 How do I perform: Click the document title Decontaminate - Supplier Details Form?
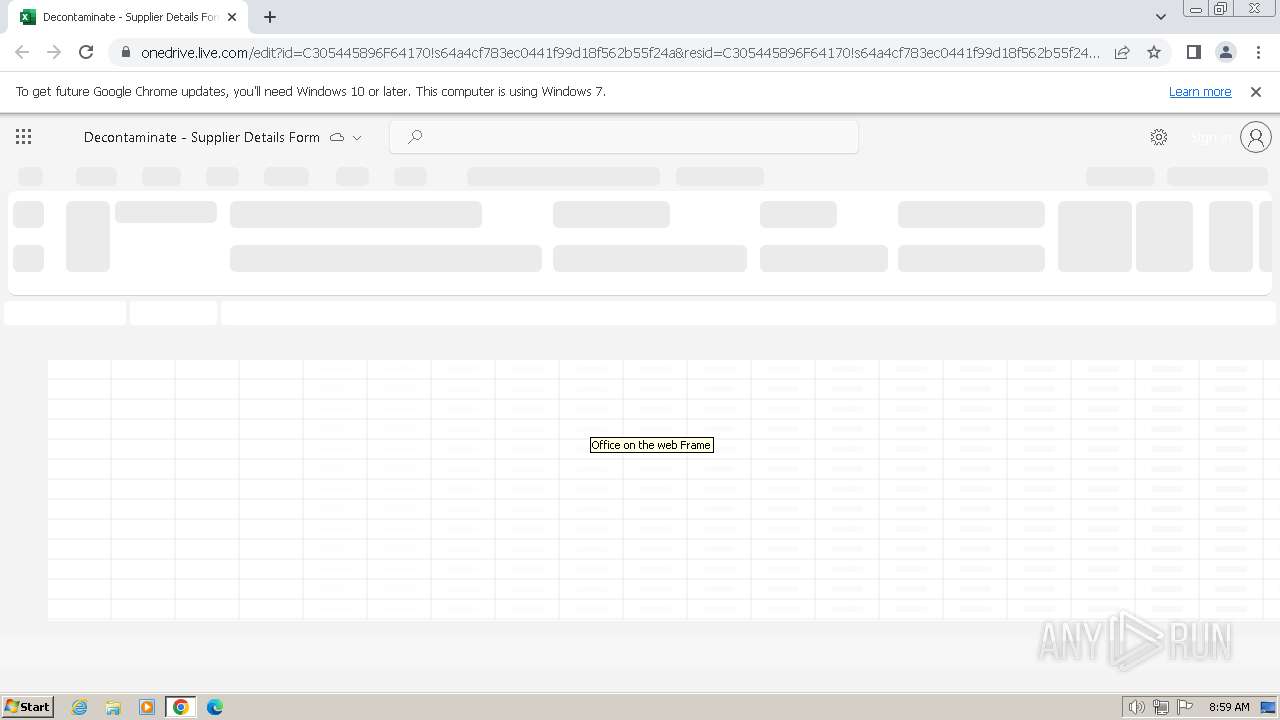point(202,137)
